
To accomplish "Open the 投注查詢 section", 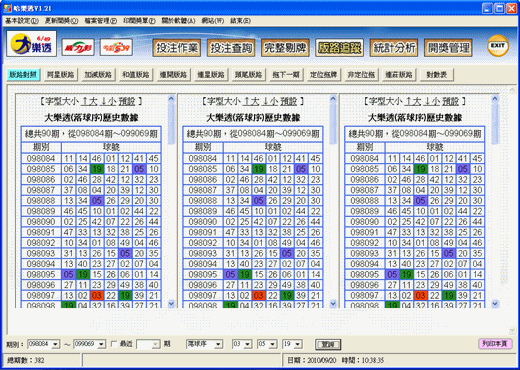I will [231, 48].
